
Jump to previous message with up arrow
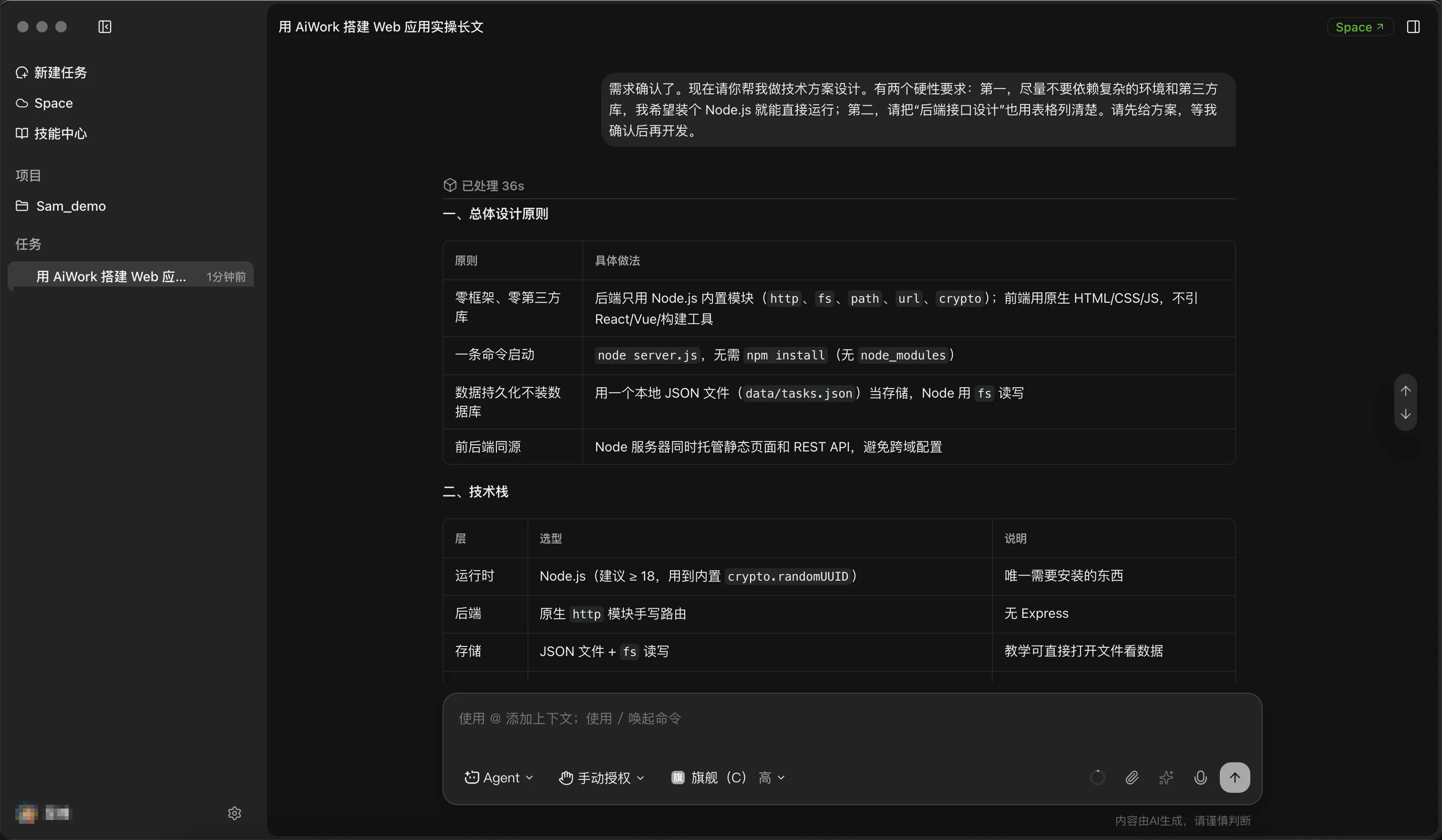pos(1405,391)
